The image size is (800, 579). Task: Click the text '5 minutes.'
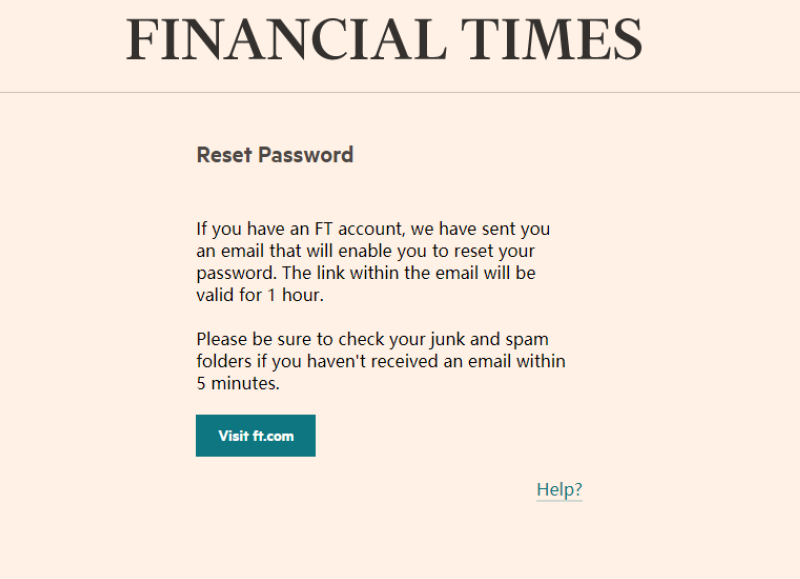pyautogui.click(x=238, y=383)
